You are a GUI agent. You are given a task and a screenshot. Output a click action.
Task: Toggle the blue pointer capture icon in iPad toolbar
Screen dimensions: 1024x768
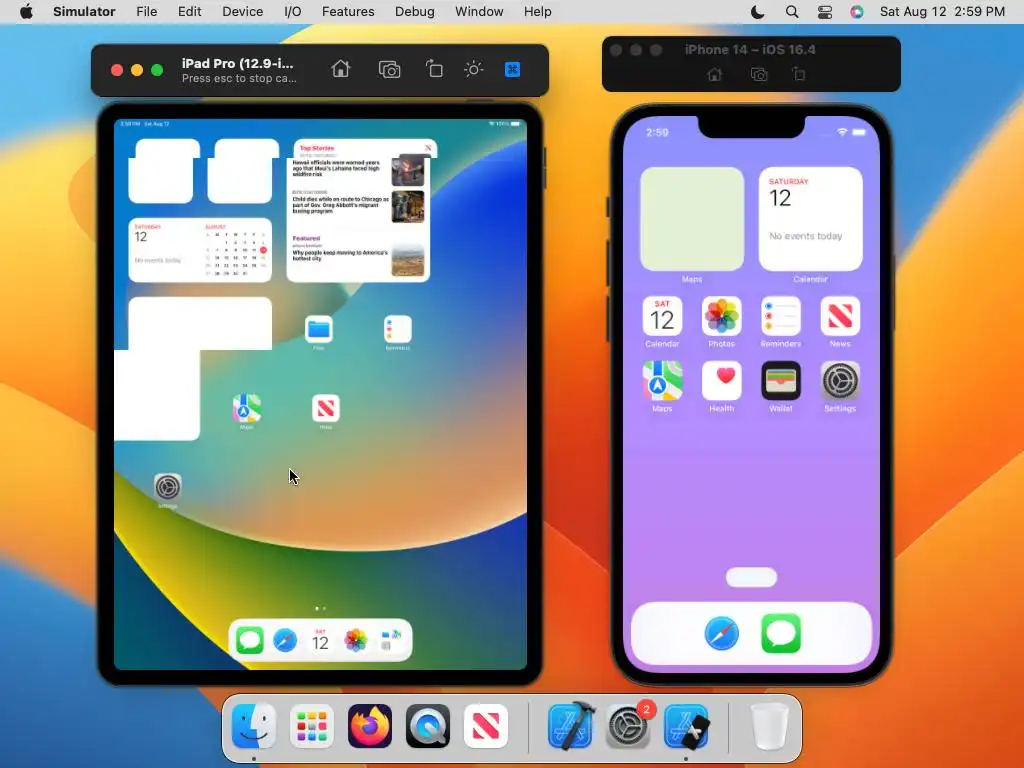(513, 69)
